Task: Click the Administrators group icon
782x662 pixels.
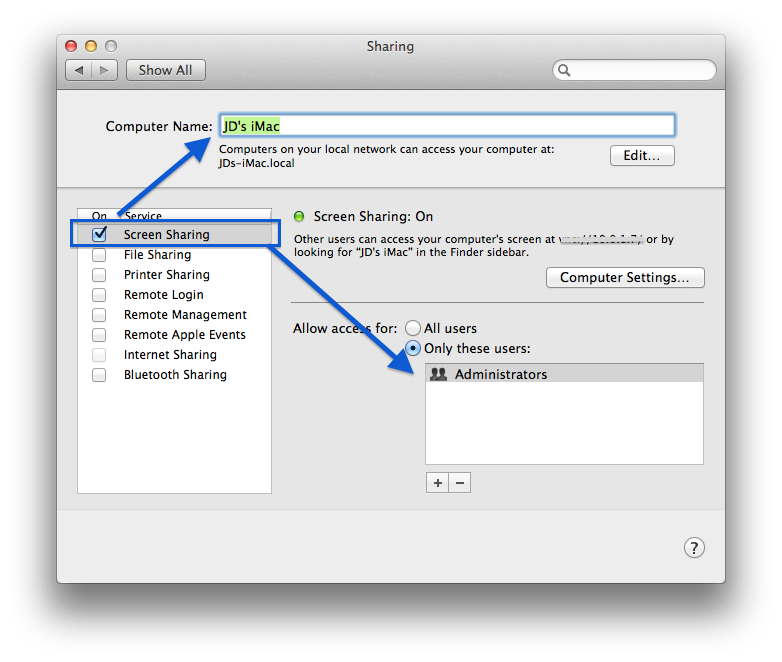Action: (438, 374)
